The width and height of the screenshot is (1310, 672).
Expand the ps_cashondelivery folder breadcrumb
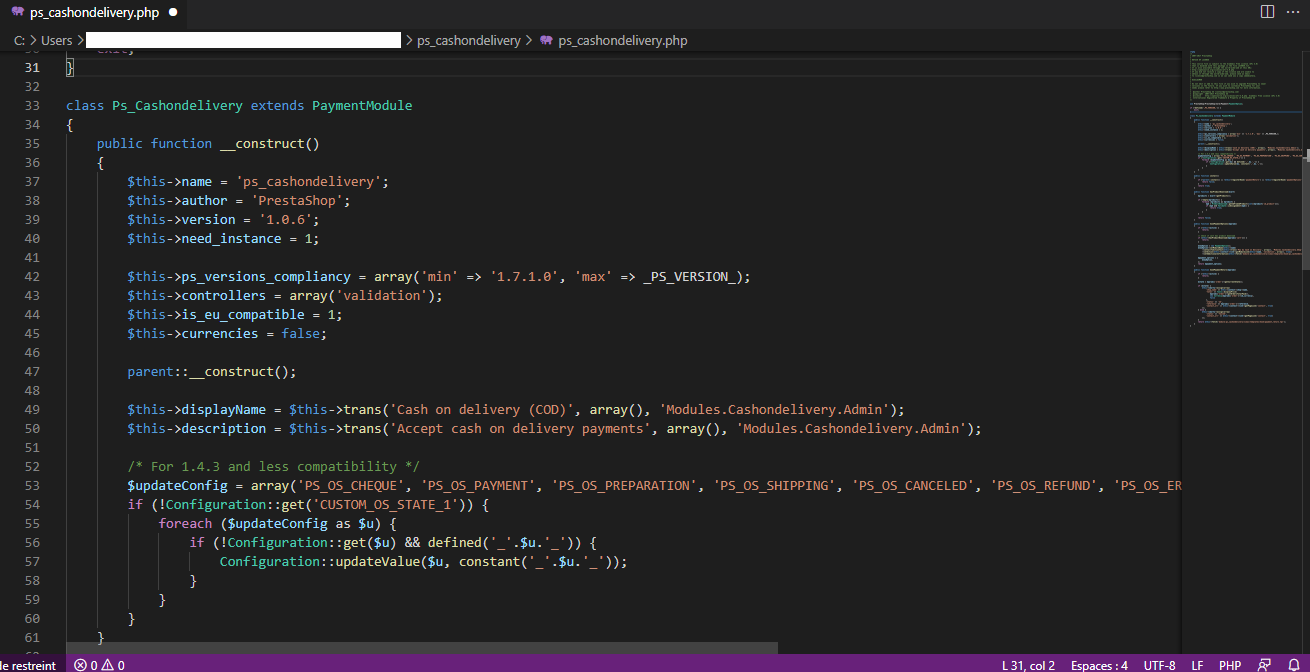pyautogui.click(x=468, y=41)
